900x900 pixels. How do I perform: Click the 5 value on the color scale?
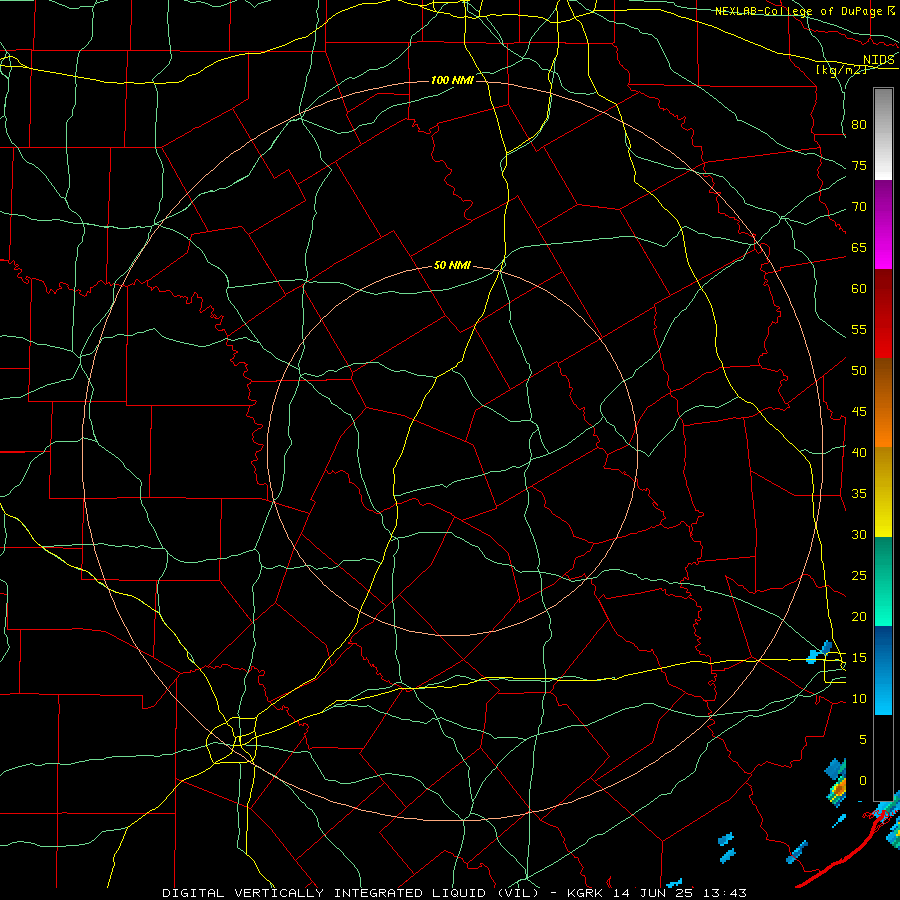coord(863,740)
